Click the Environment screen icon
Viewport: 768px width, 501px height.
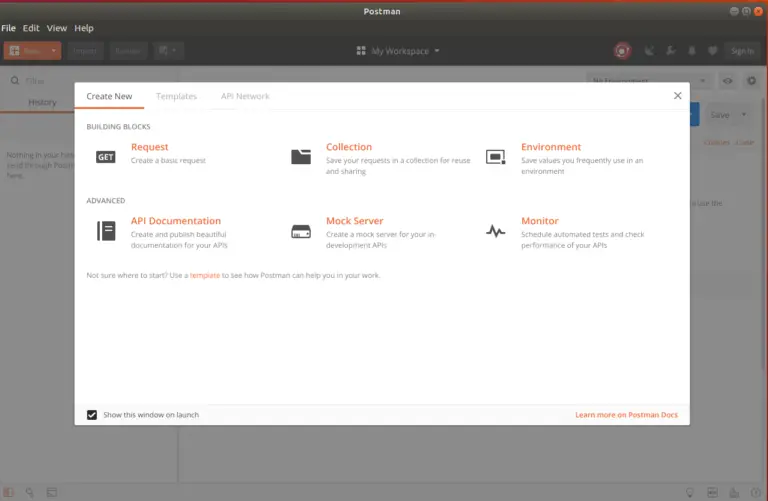495,157
